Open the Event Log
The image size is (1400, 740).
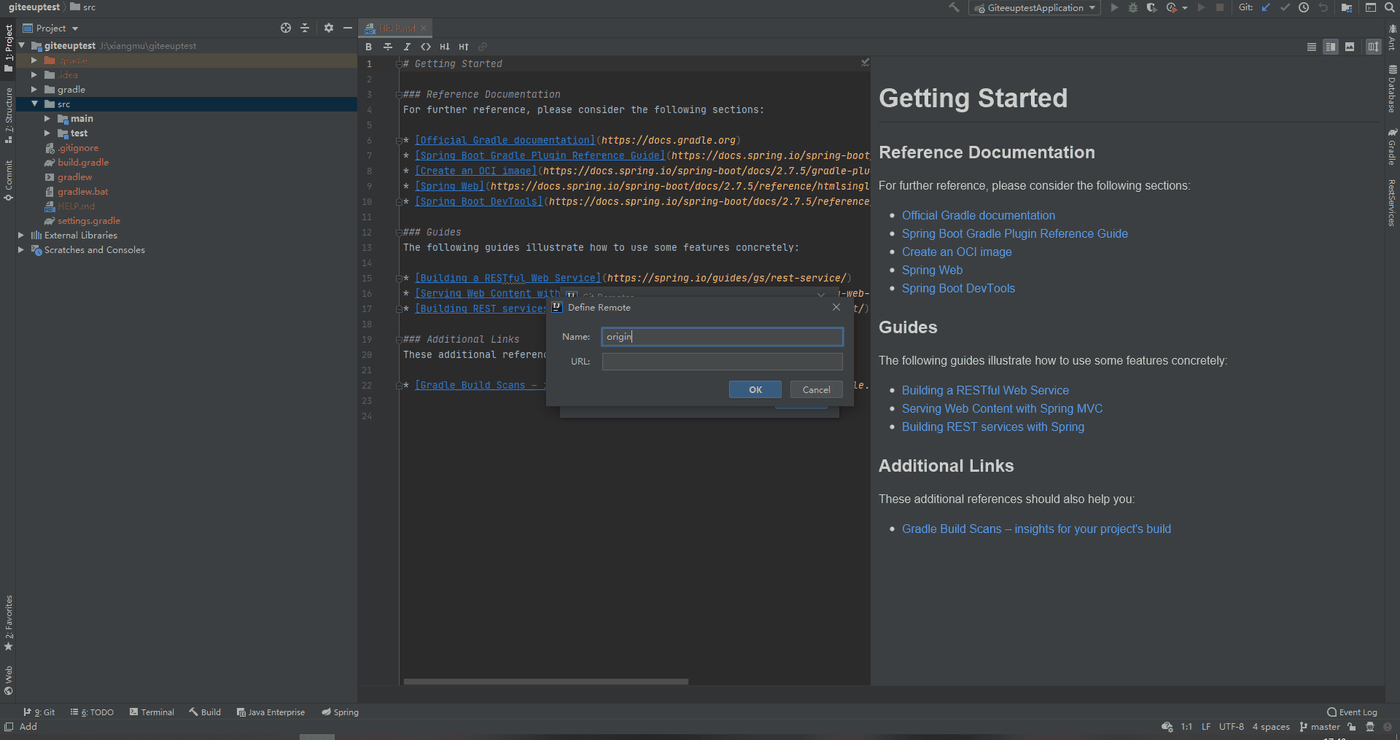click(1352, 712)
